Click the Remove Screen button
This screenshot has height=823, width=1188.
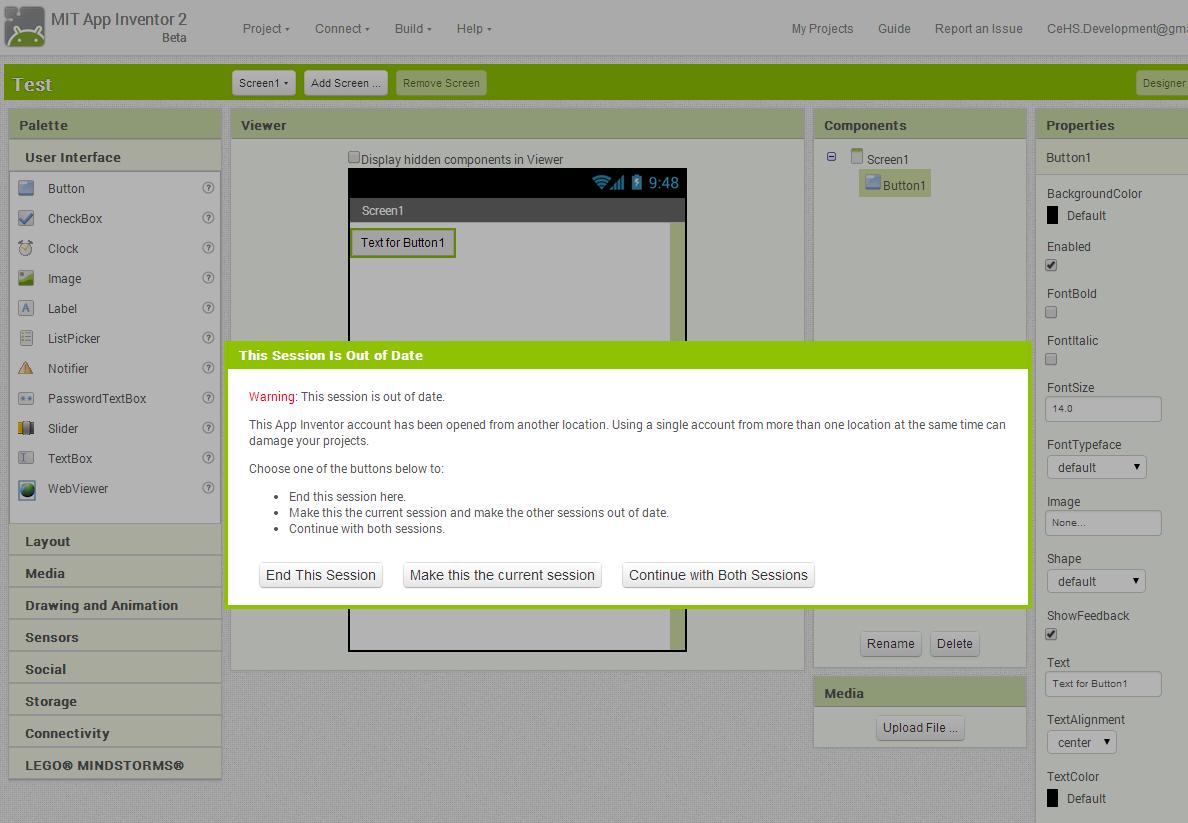coord(441,83)
